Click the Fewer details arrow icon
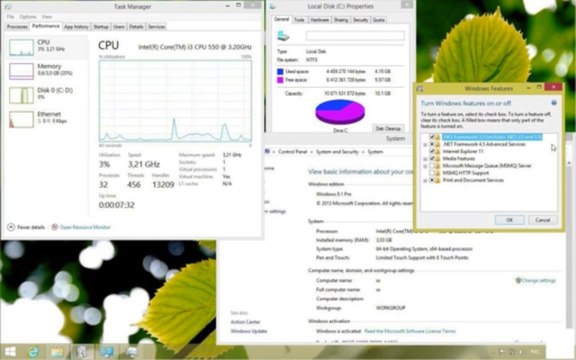The image size is (576, 360). coord(11,227)
